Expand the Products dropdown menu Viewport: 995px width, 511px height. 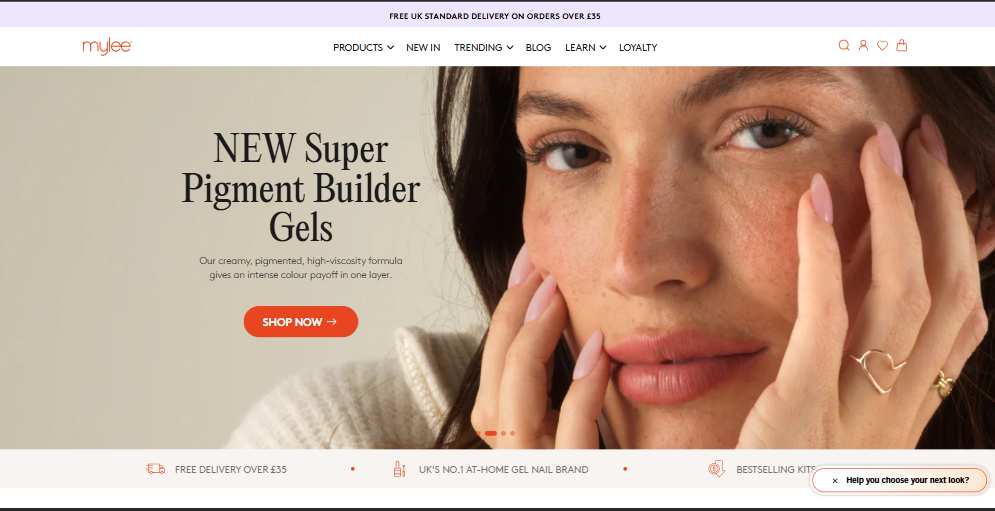(363, 48)
